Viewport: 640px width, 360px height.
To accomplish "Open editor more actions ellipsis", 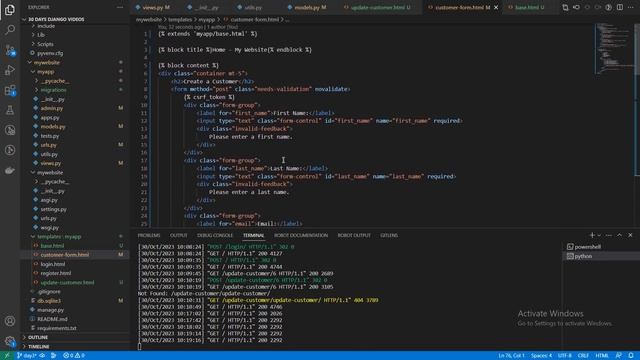I will (x=631, y=7).
